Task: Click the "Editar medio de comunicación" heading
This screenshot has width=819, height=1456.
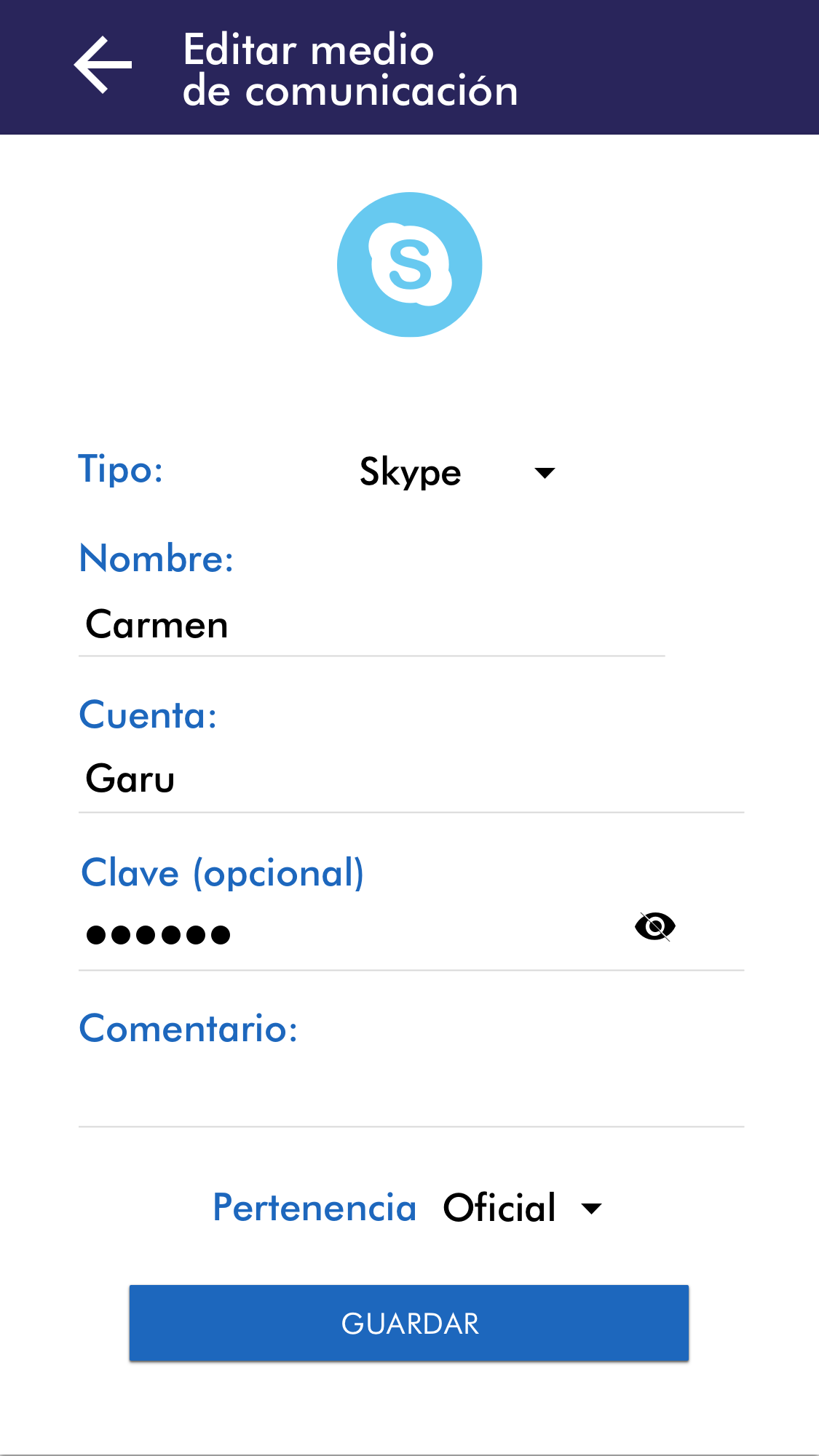Action: (x=350, y=70)
